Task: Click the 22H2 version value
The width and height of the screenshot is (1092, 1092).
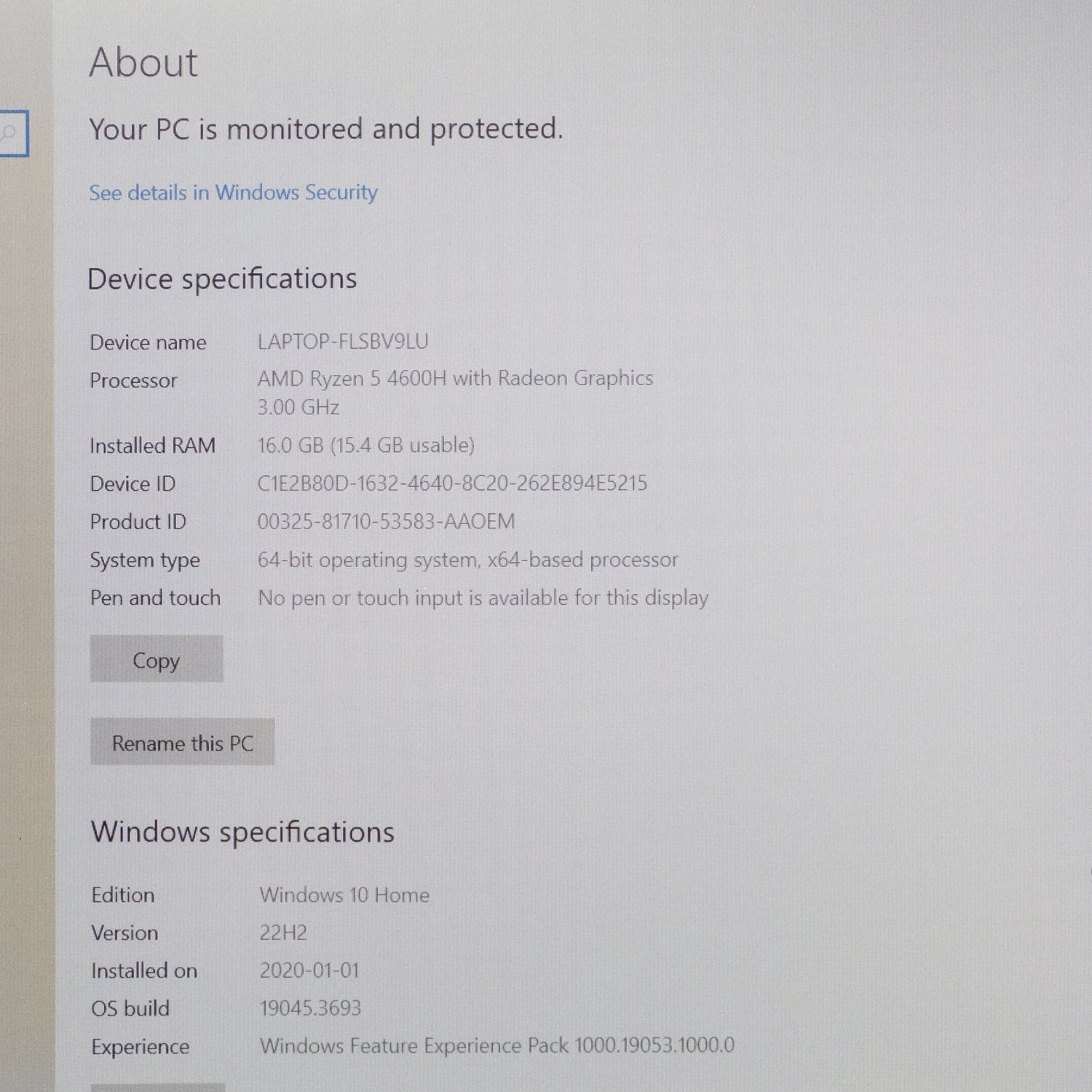Action: 283,933
